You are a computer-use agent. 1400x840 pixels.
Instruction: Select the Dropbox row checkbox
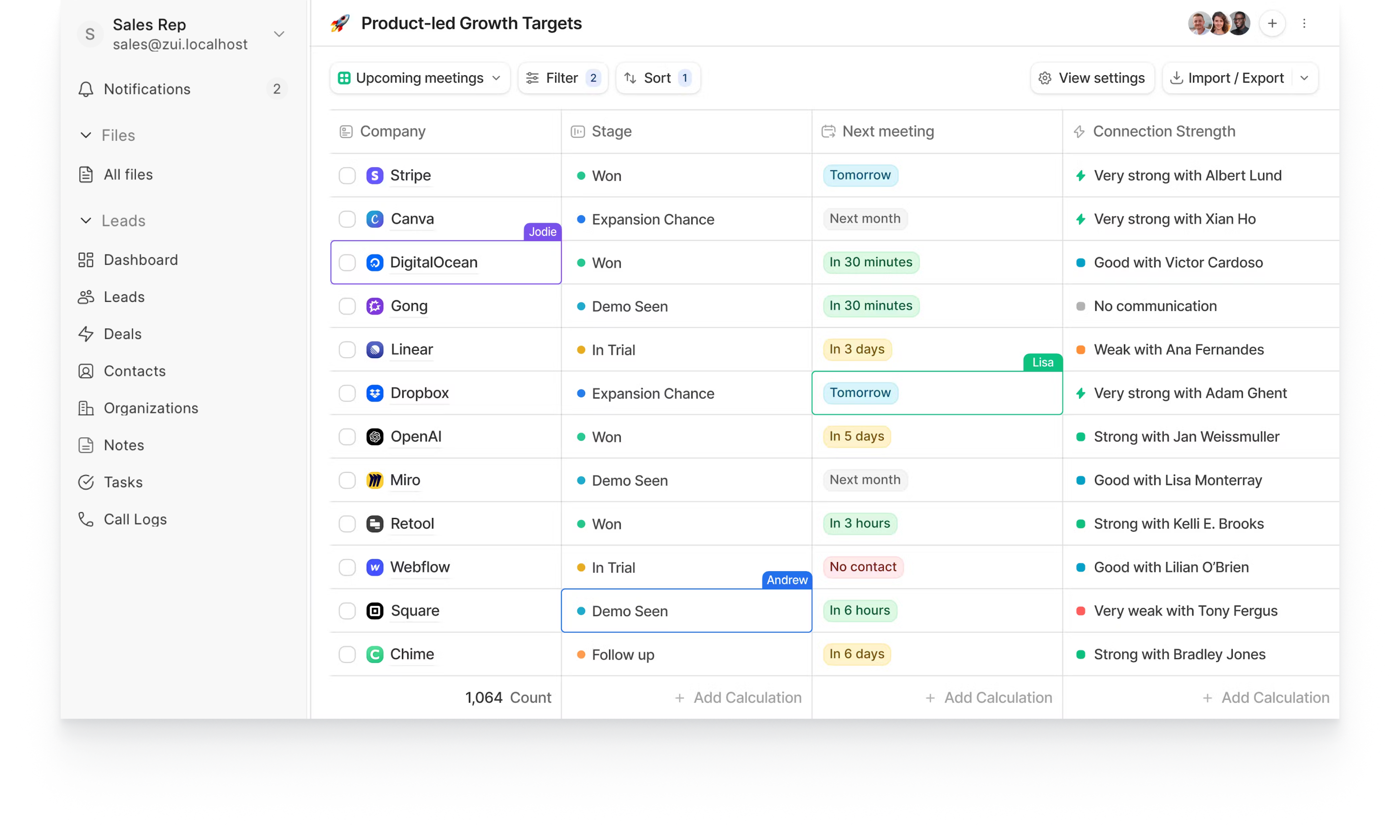click(x=347, y=393)
